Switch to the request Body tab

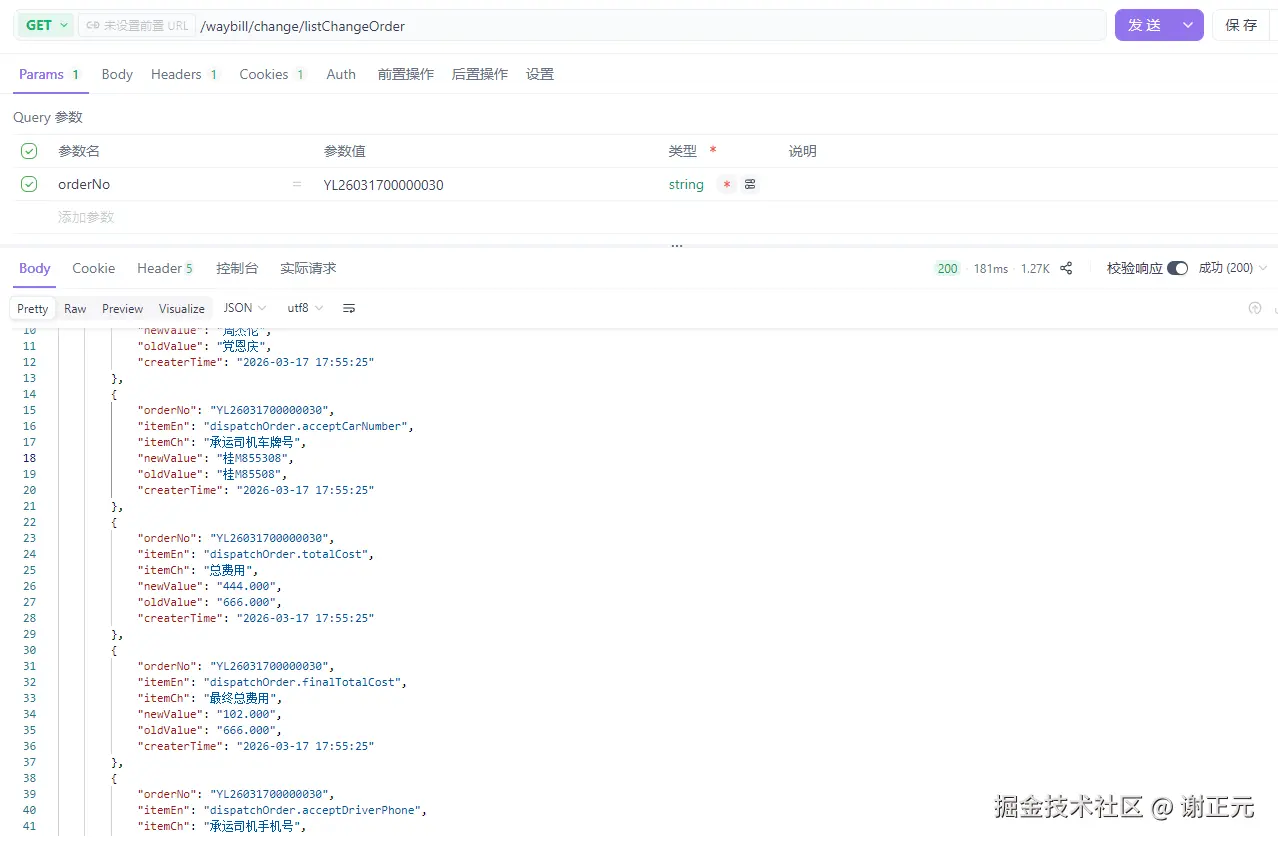click(x=117, y=74)
